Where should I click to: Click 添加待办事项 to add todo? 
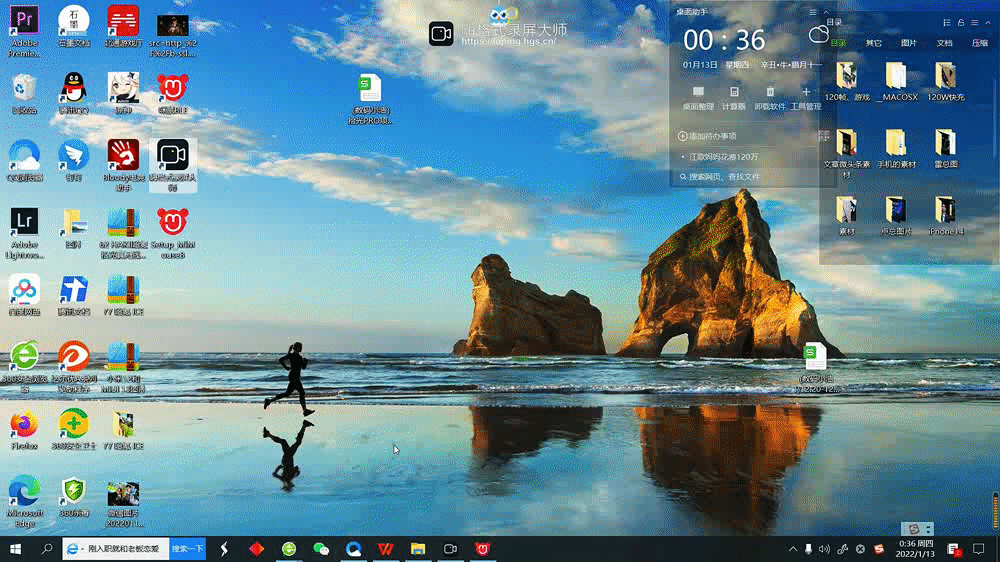pos(707,136)
